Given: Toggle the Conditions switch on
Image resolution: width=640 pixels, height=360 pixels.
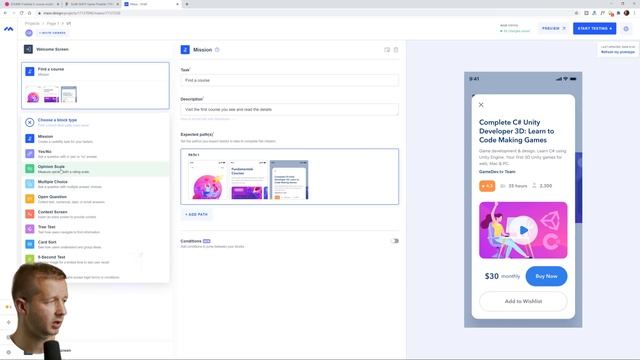Looking at the screenshot, I should [x=395, y=241].
